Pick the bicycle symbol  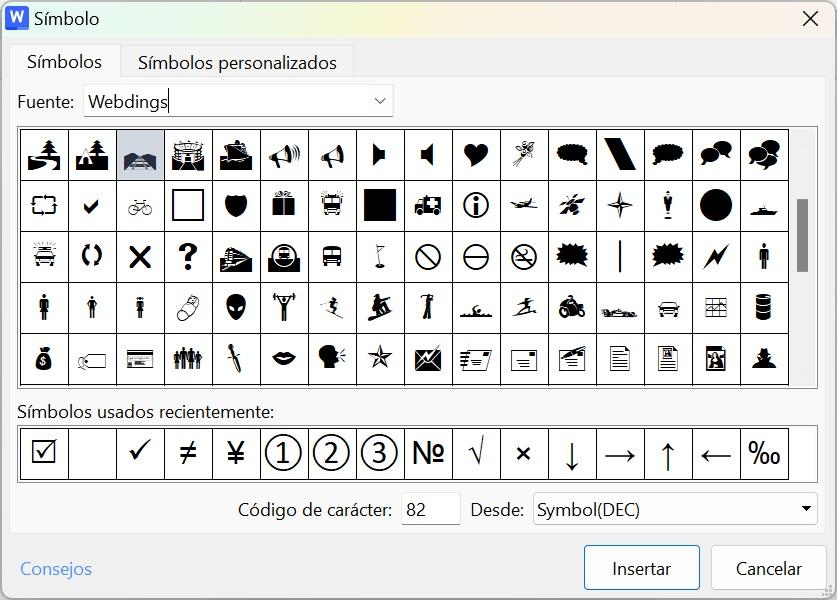[x=140, y=206]
